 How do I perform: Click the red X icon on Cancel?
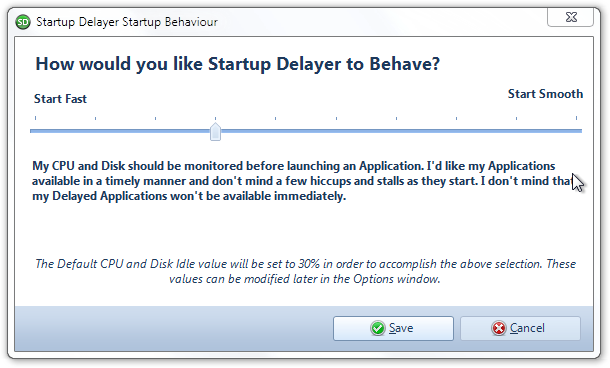(499, 328)
